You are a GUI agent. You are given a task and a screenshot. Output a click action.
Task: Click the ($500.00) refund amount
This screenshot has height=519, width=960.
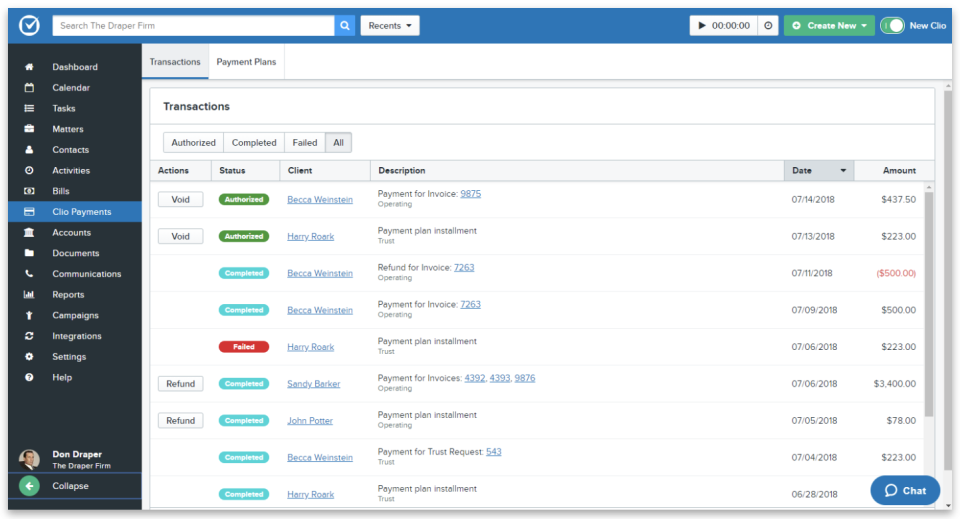[x=896, y=273]
